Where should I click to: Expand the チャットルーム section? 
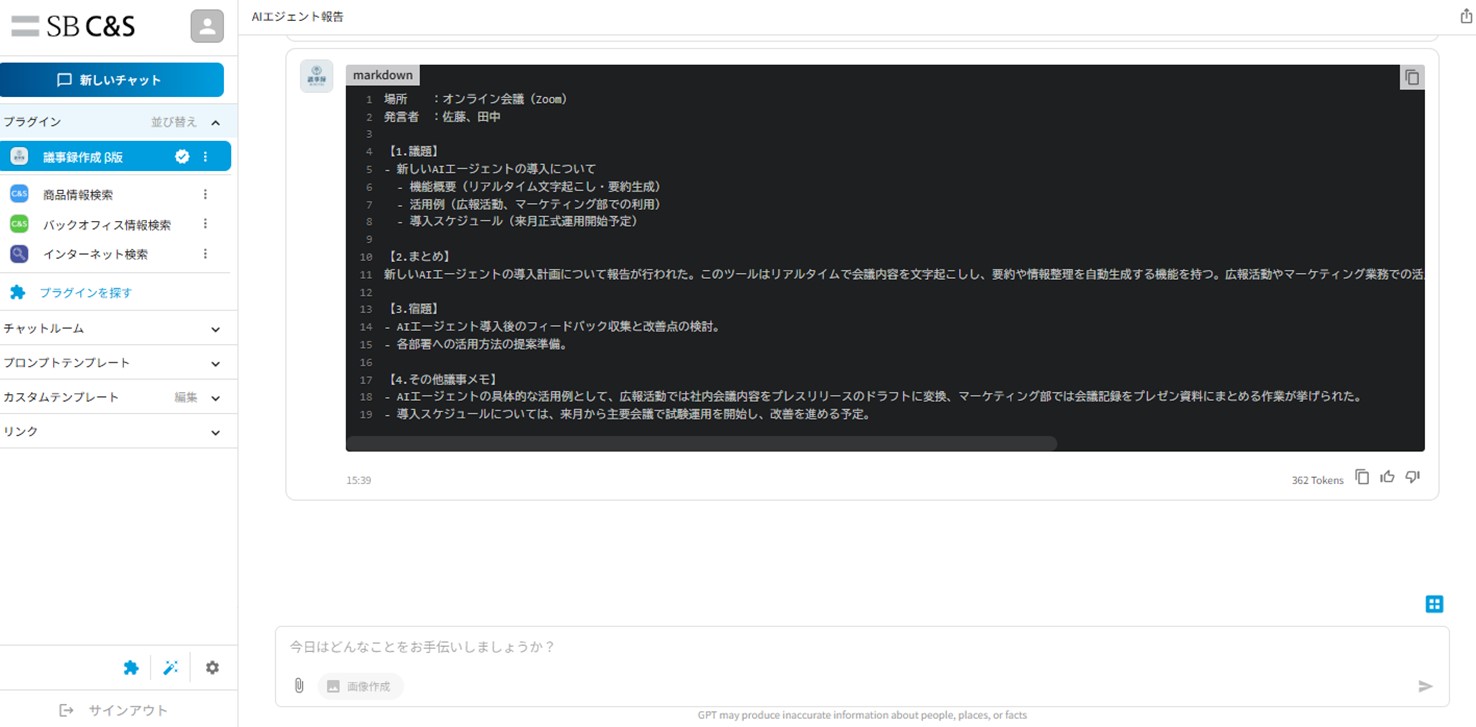tap(215, 329)
